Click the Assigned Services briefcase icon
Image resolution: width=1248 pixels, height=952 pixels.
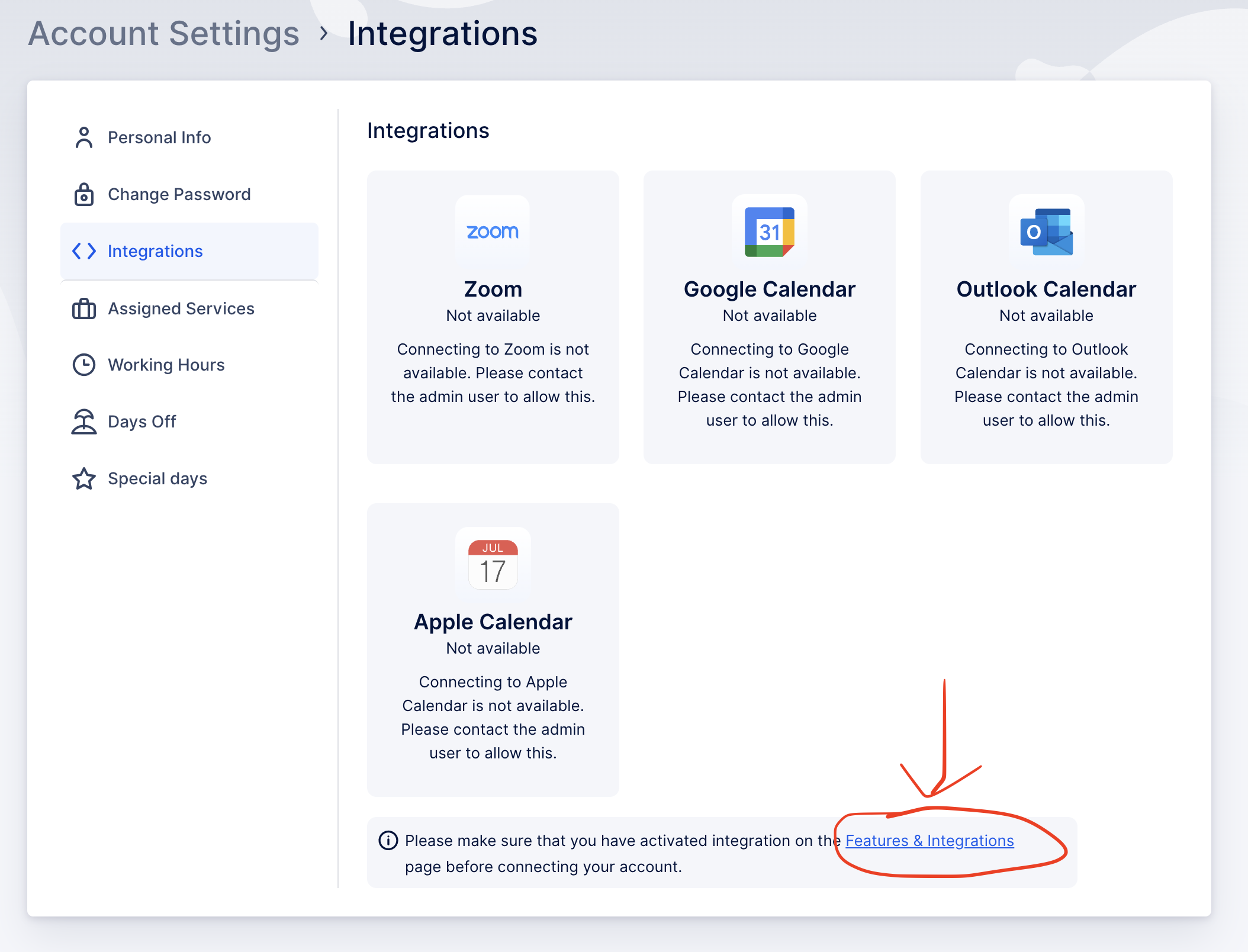84,308
